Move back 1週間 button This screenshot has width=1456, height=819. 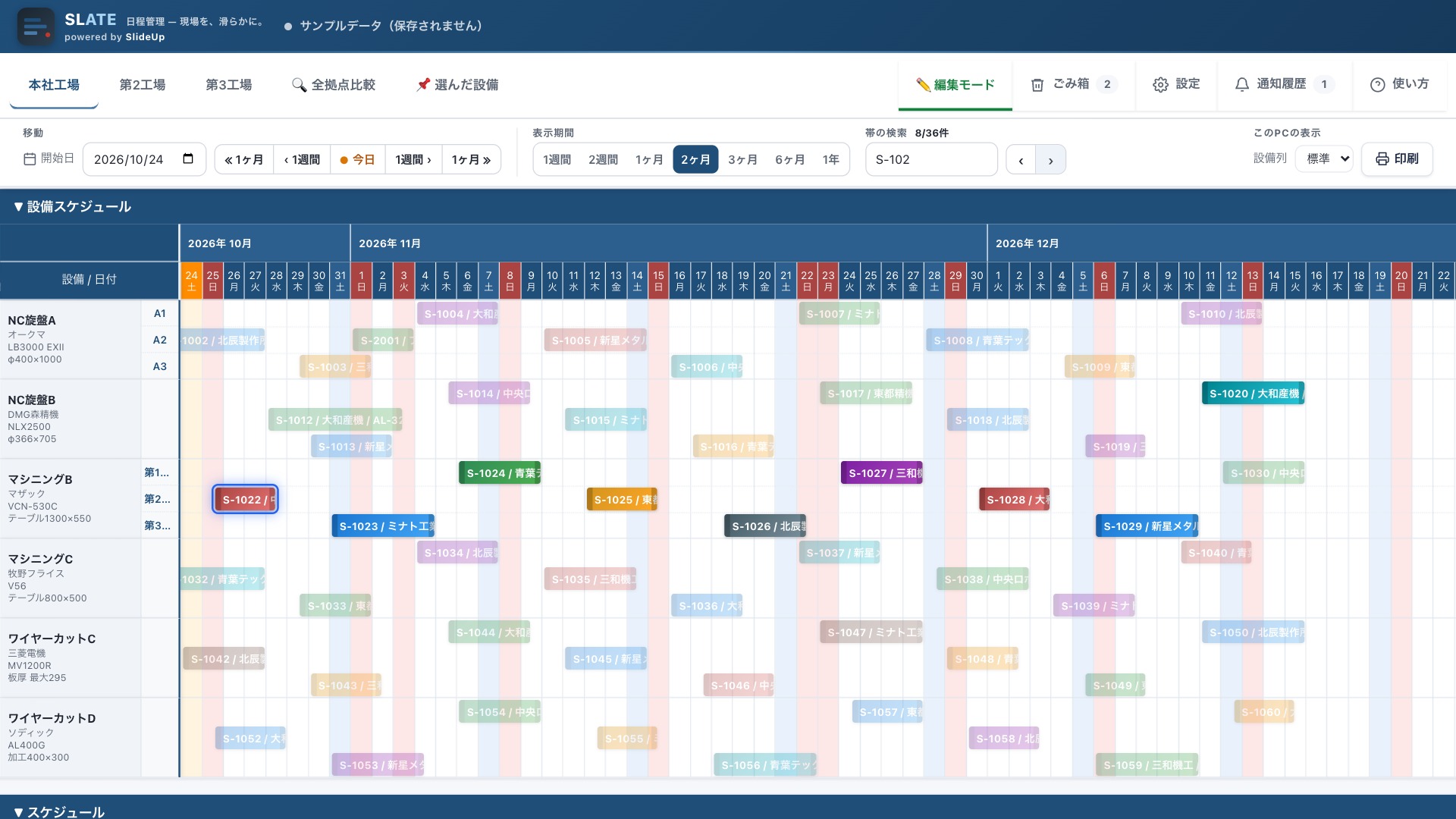pos(302,159)
